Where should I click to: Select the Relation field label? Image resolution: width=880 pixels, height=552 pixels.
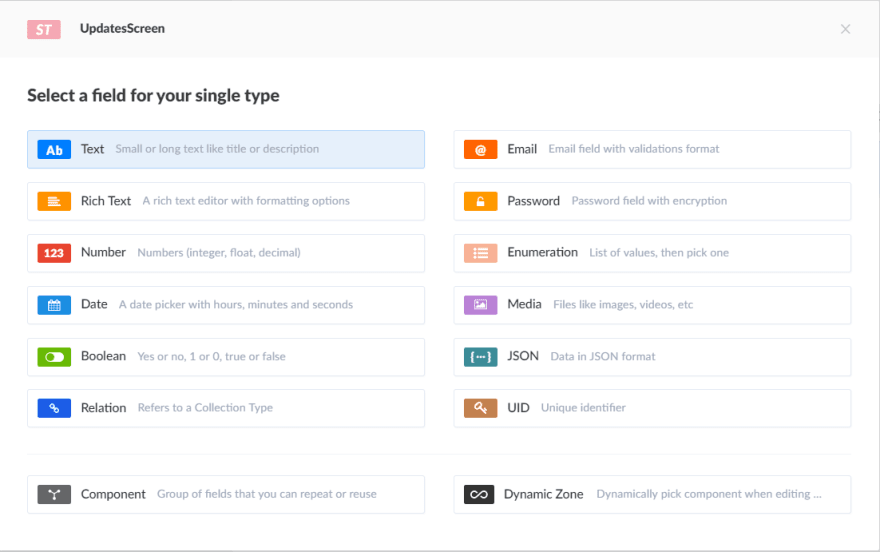103,408
